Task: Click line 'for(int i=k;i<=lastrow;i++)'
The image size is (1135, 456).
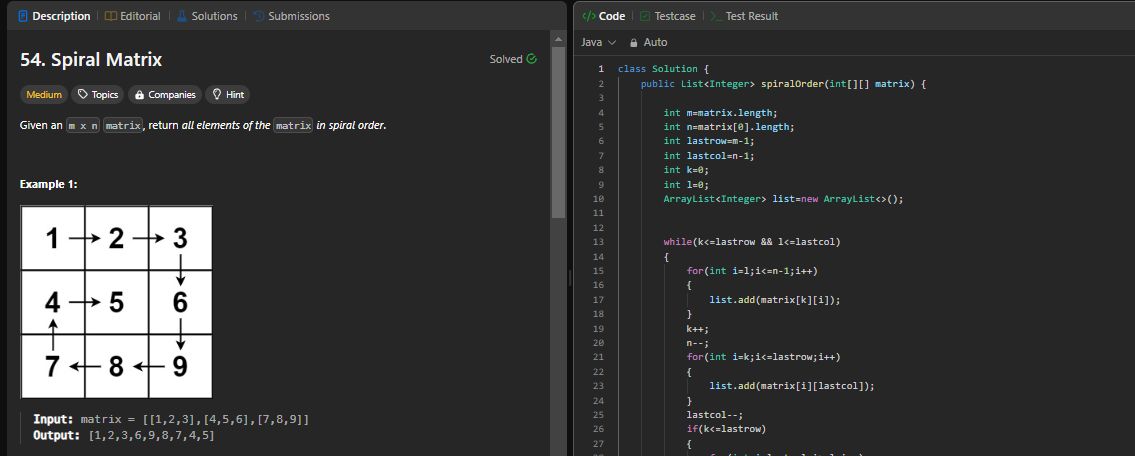Action: tap(764, 357)
